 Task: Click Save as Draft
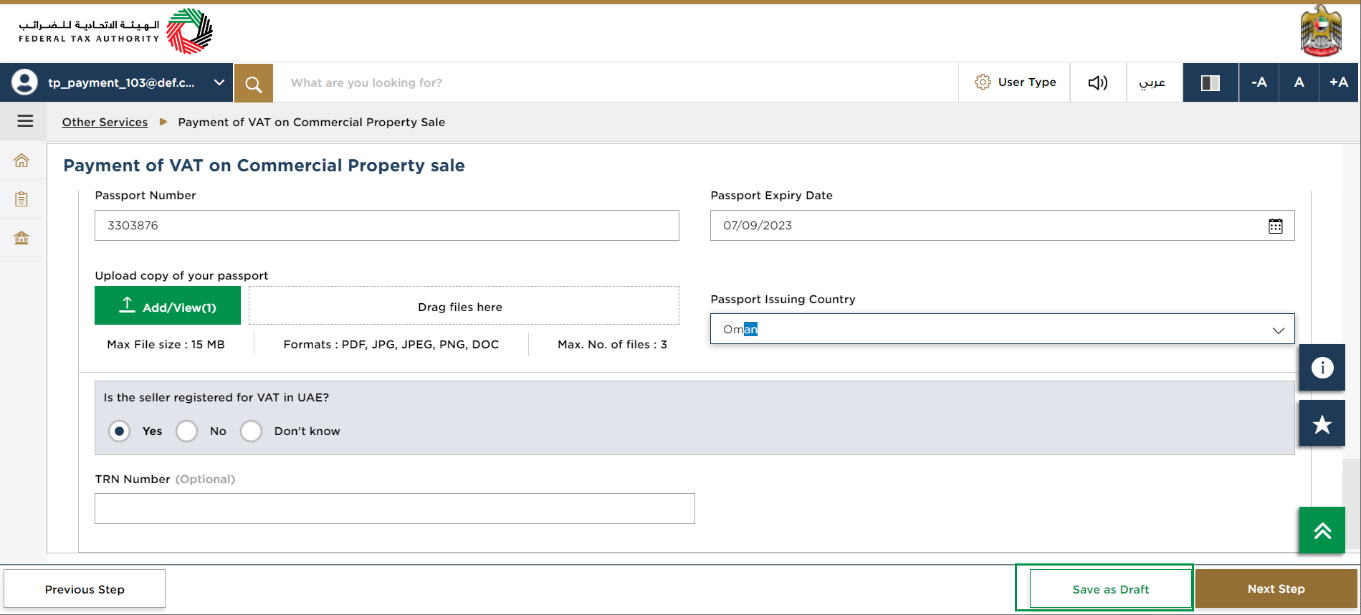[1111, 589]
